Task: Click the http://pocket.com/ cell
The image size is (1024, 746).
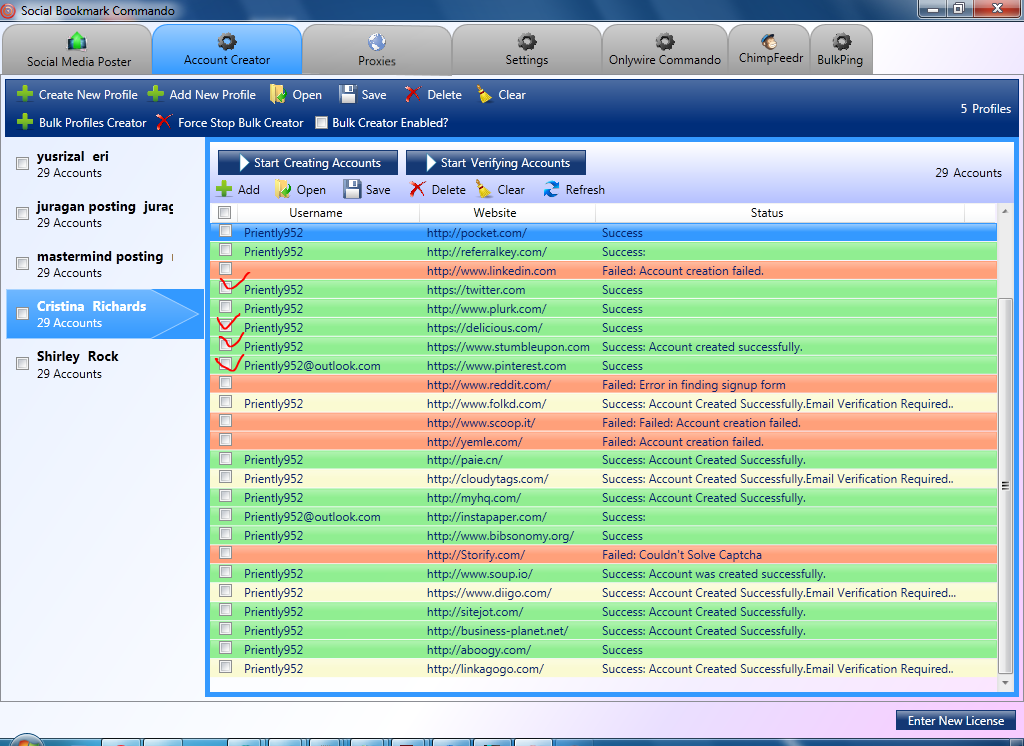Action: coord(476,233)
